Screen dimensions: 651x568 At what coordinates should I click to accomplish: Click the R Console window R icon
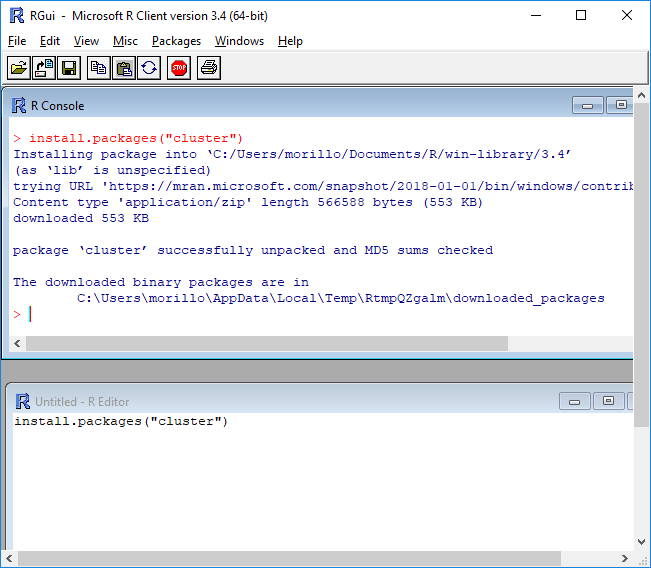(19, 105)
